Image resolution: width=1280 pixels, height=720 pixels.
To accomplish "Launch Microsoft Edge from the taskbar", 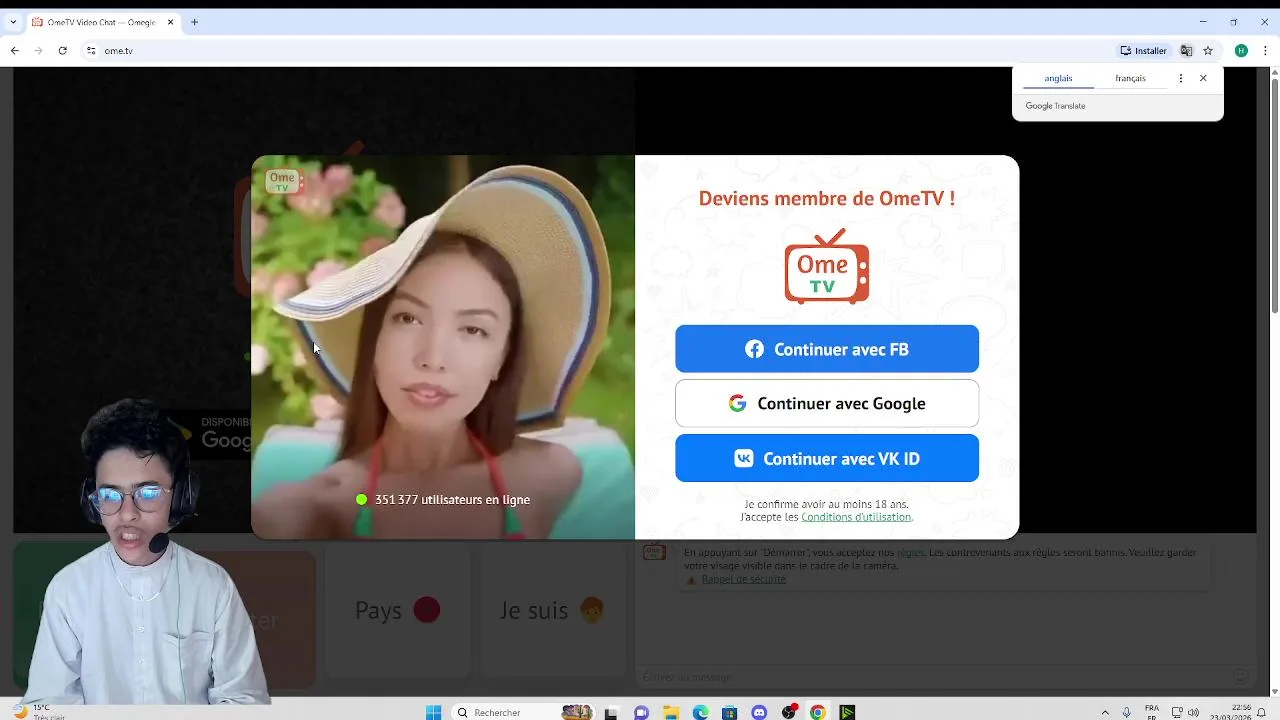I will point(700,713).
